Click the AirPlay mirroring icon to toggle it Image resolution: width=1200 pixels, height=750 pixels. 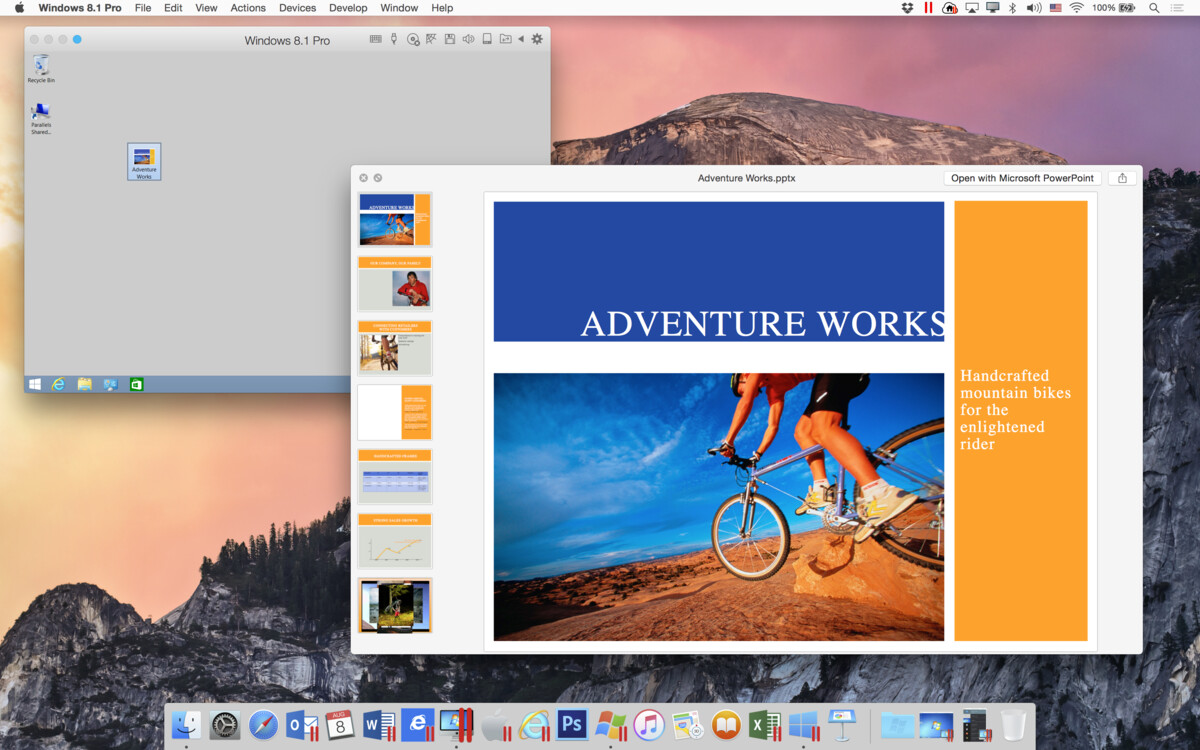[x=972, y=8]
